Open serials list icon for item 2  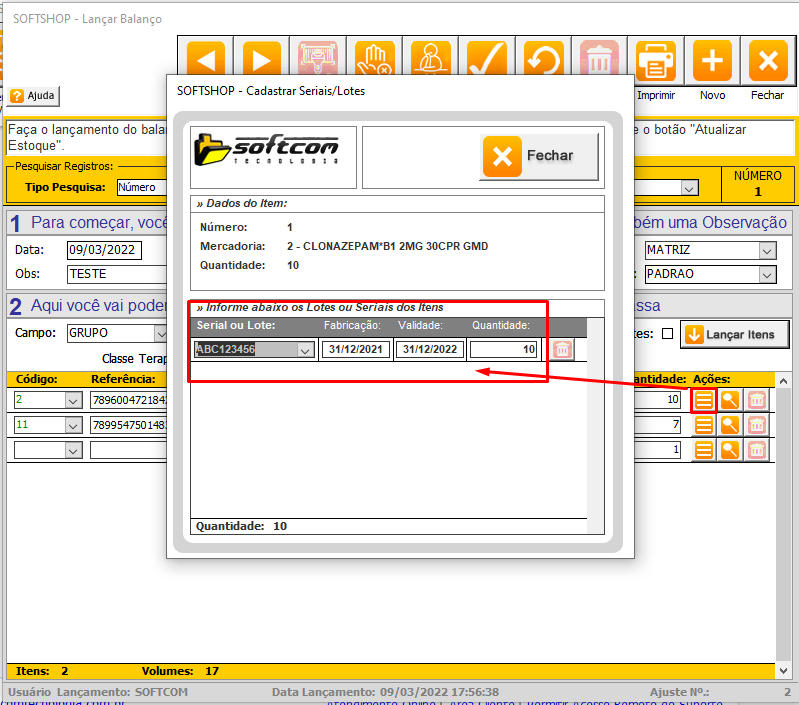pos(704,400)
